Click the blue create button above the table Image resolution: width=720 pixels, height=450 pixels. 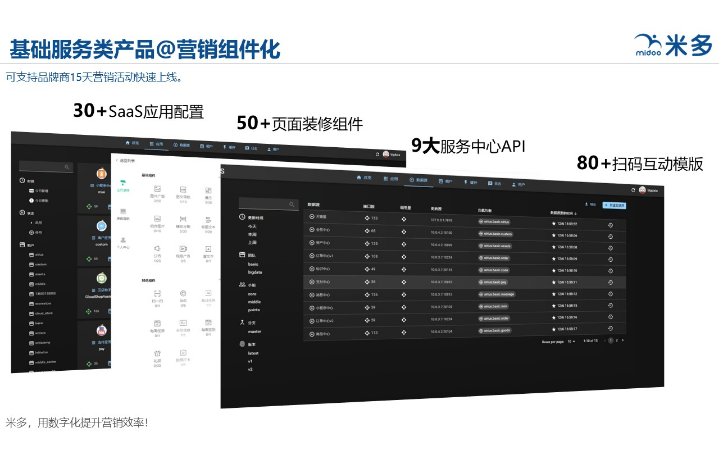tap(614, 205)
